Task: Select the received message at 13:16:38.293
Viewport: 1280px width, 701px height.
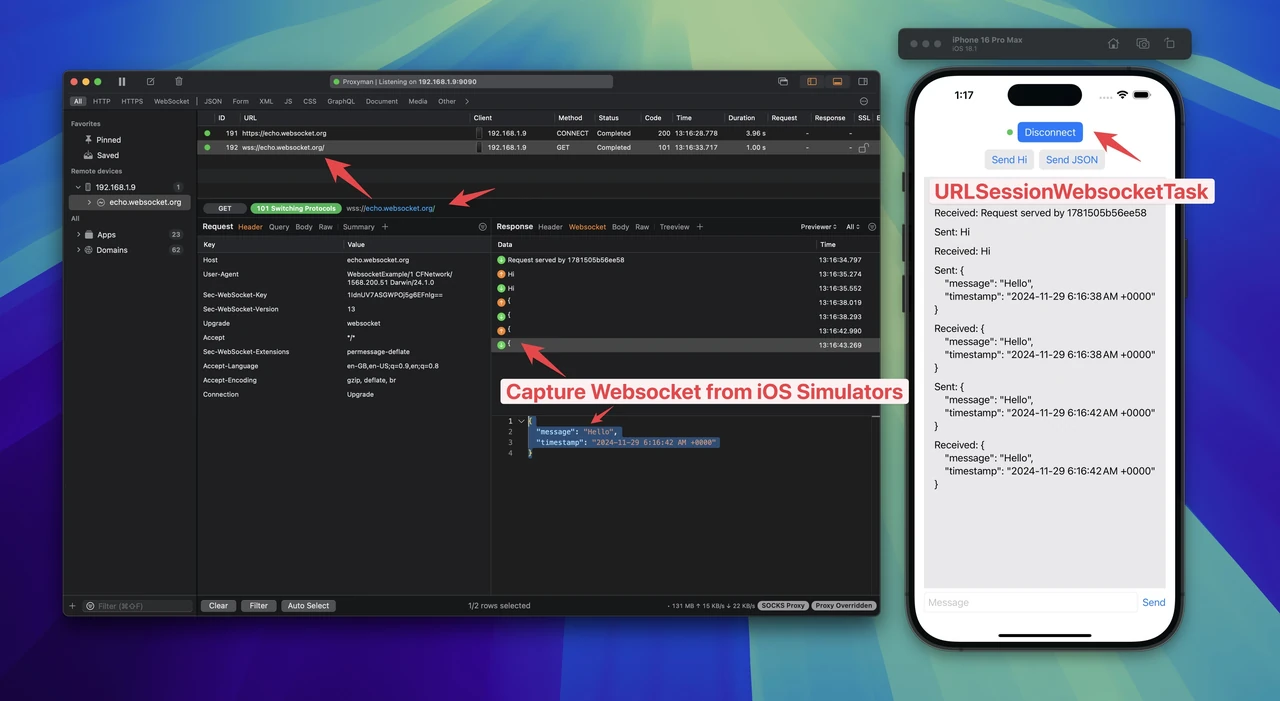Action: tap(685, 316)
